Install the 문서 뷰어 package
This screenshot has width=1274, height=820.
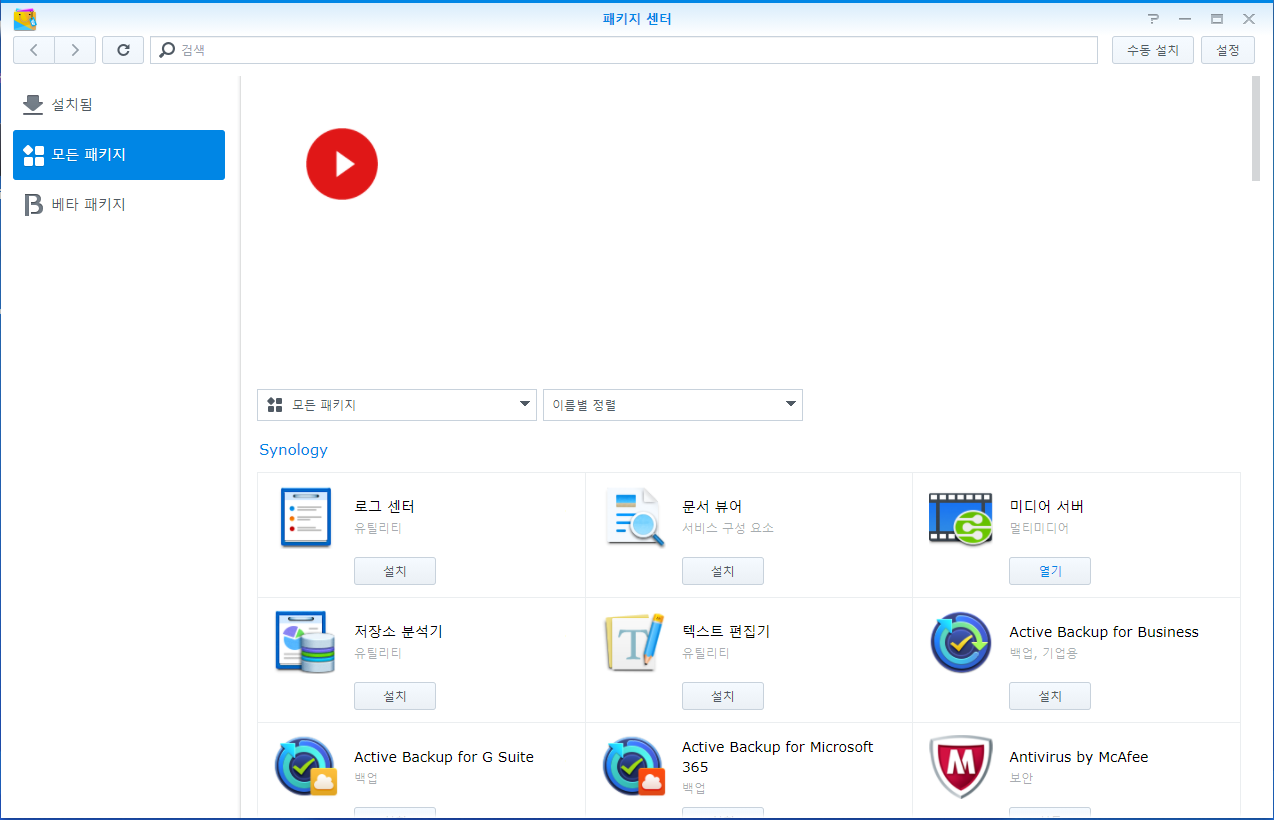click(723, 571)
